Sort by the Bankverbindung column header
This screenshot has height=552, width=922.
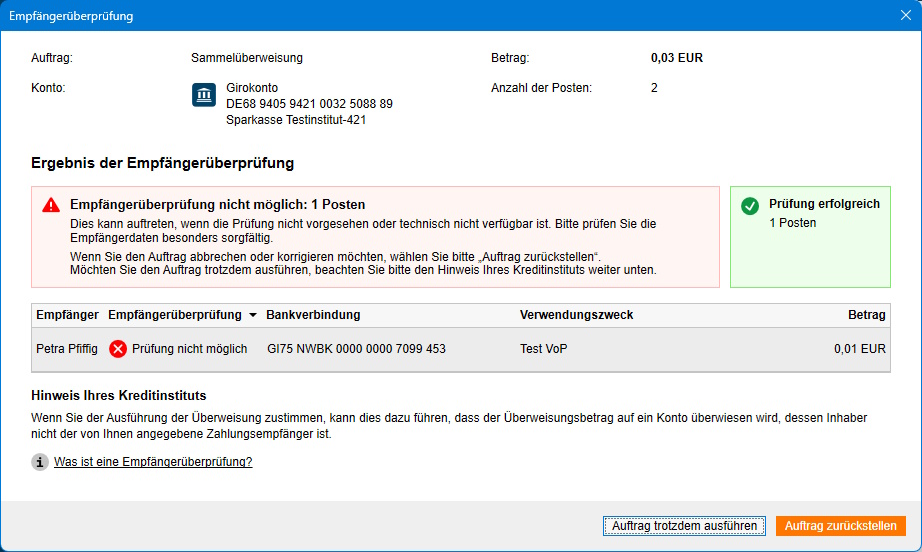[313, 315]
